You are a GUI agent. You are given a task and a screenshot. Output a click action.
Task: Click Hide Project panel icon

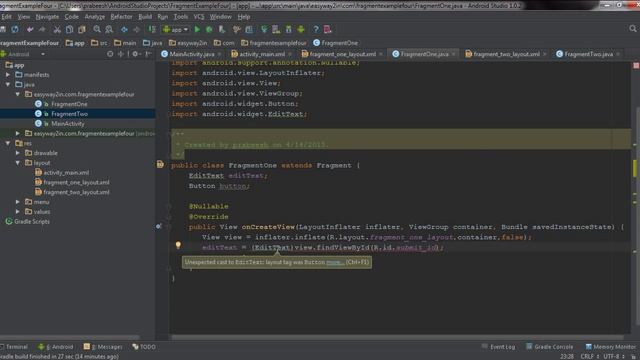pyautogui.click(x=149, y=54)
